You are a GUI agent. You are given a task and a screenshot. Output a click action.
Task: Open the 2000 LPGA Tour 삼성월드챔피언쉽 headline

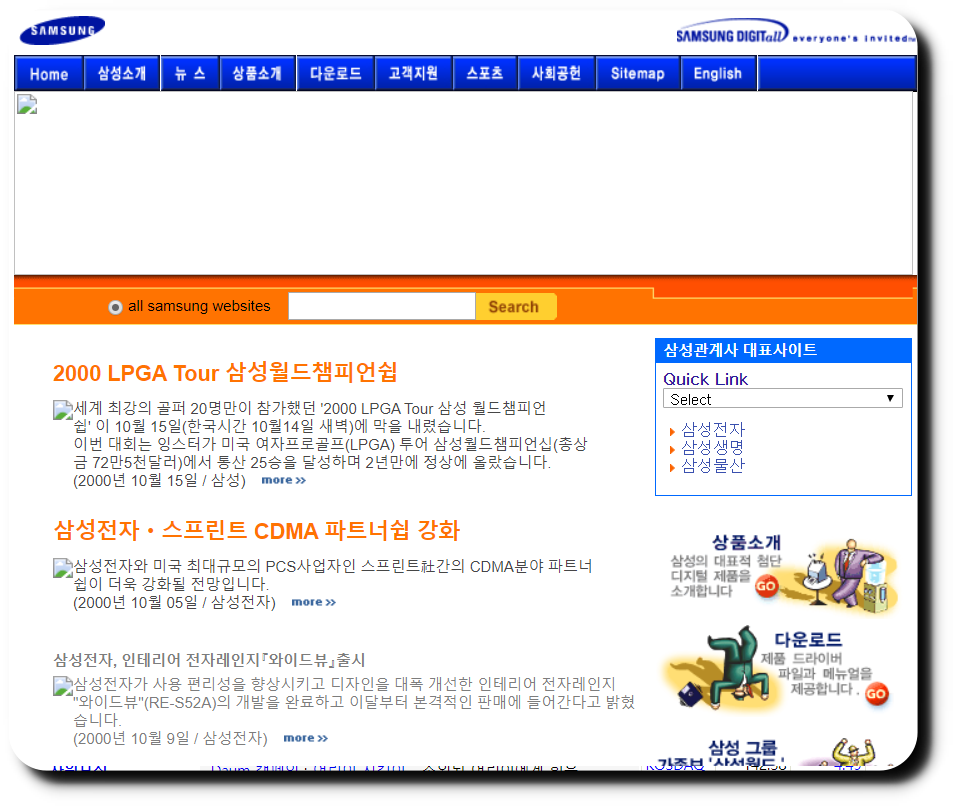(x=225, y=373)
